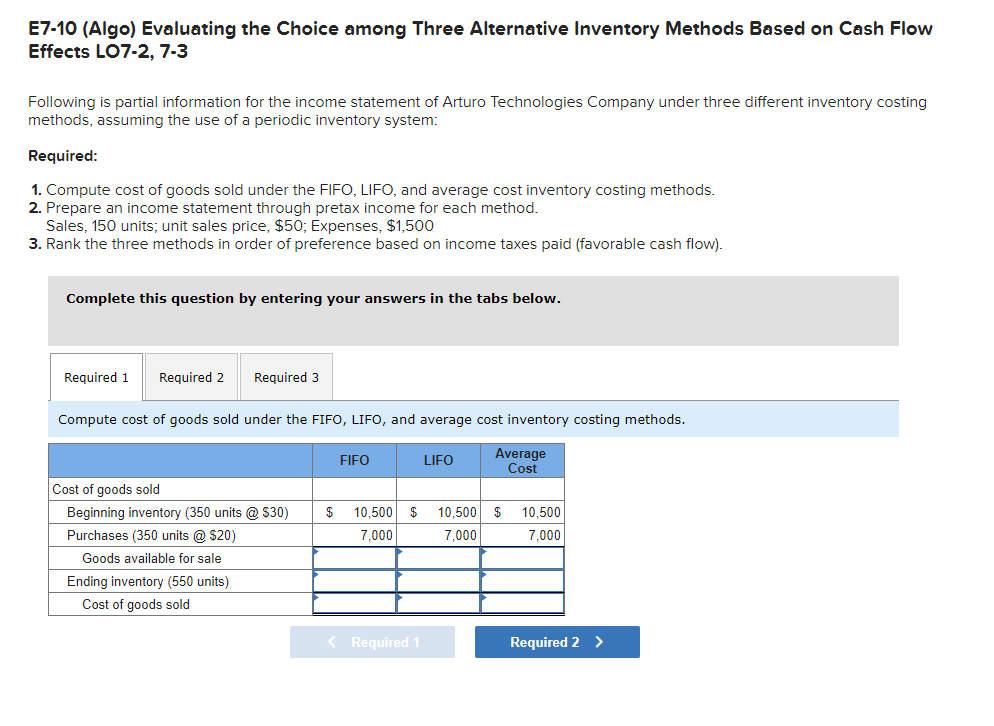Click the blue triangle marker in FIFO cell
Screen dimensions: 994x726
[314, 552]
